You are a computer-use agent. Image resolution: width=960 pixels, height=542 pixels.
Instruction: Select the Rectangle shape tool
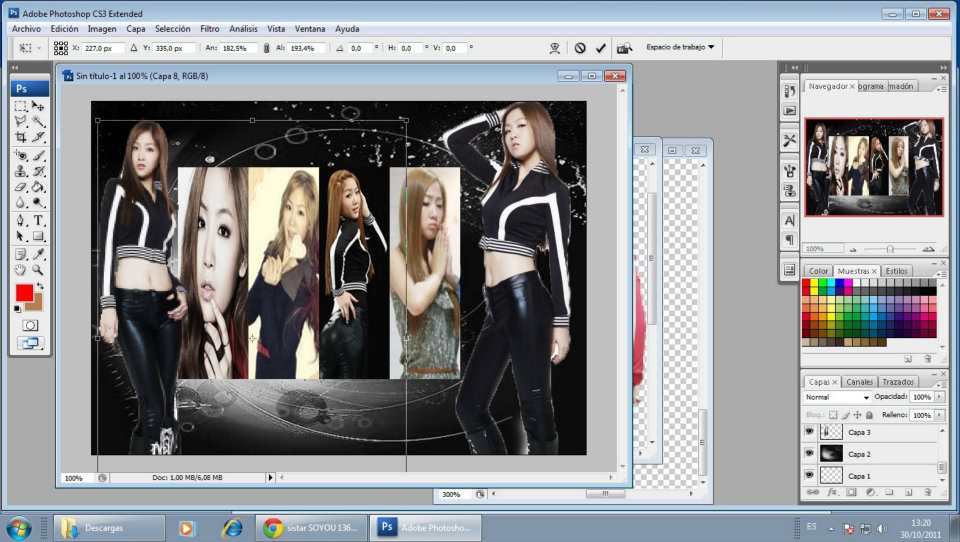[x=38, y=236]
